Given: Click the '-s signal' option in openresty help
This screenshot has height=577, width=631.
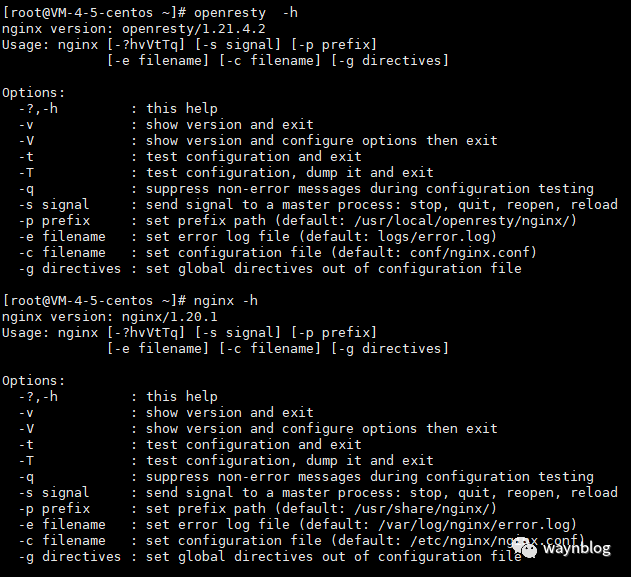Looking at the screenshot, I should coord(54,205).
